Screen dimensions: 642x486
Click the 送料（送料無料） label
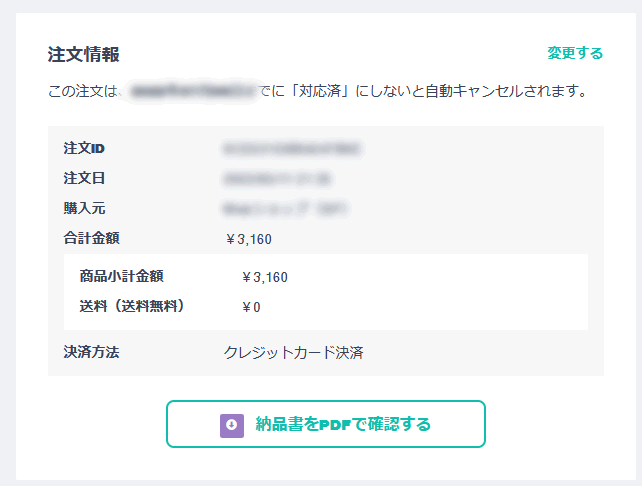coord(132,306)
